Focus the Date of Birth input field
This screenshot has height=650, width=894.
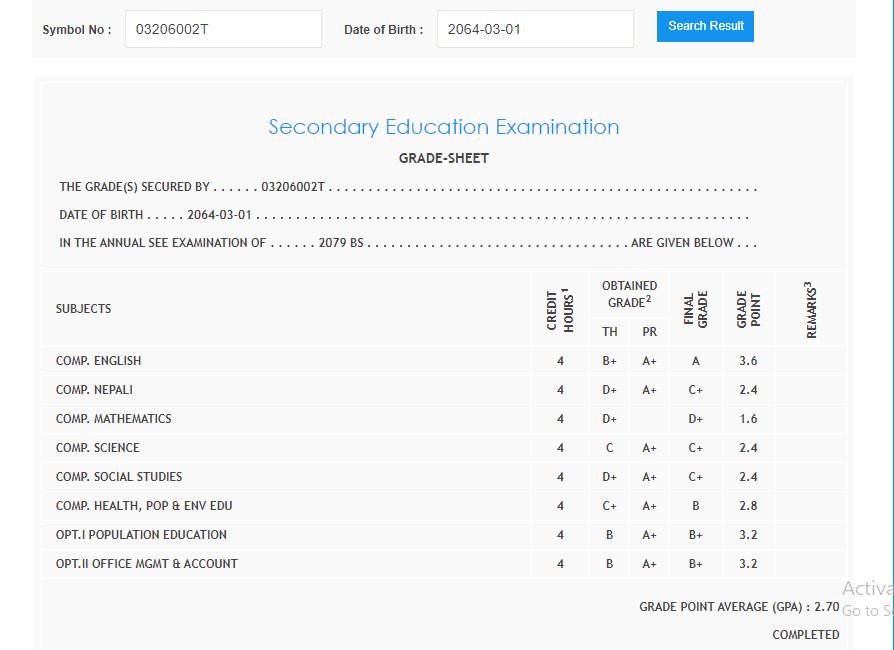pos(535,29)
